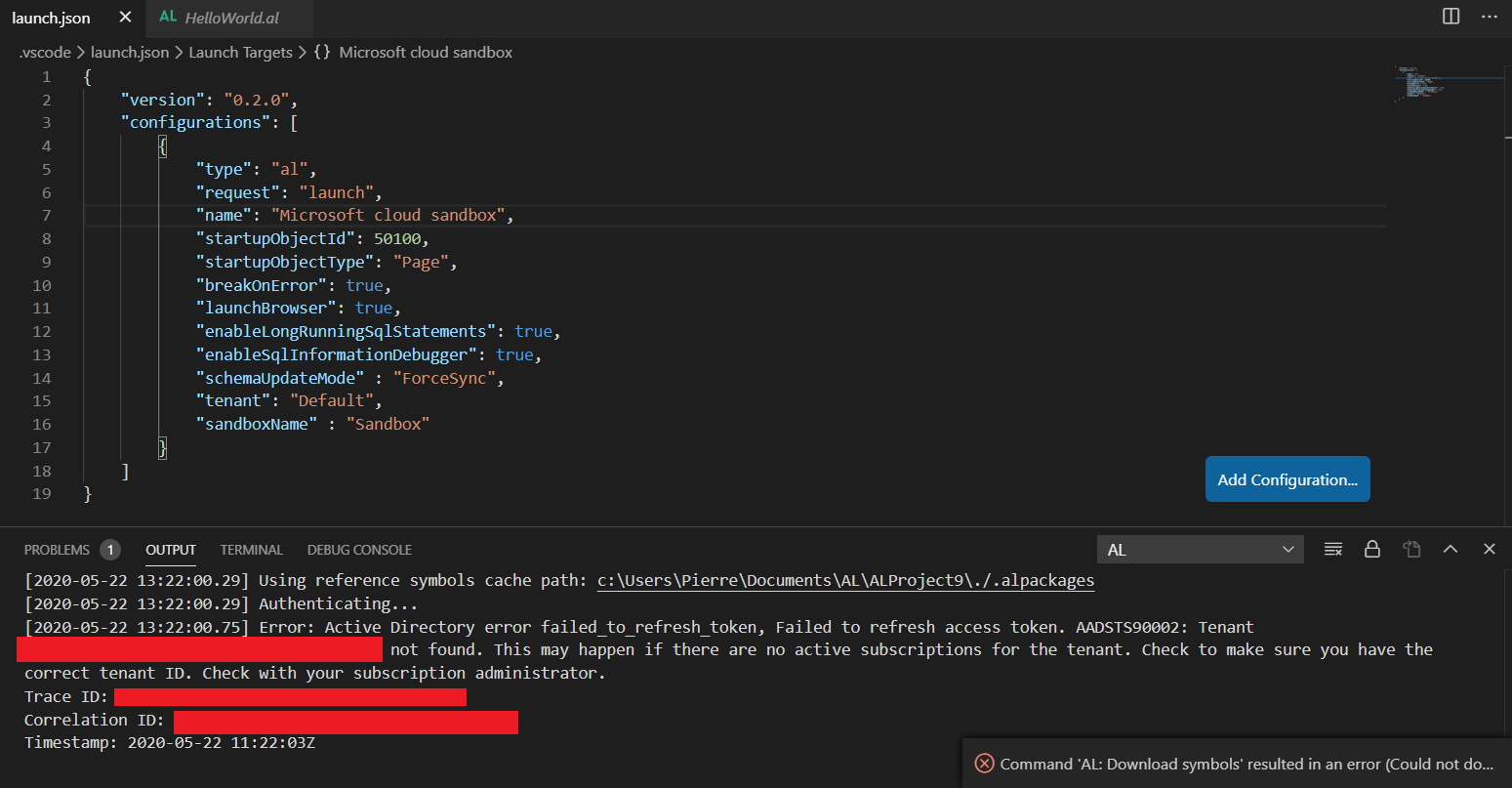Click the Timestamp output line

[x=170, y=743]
